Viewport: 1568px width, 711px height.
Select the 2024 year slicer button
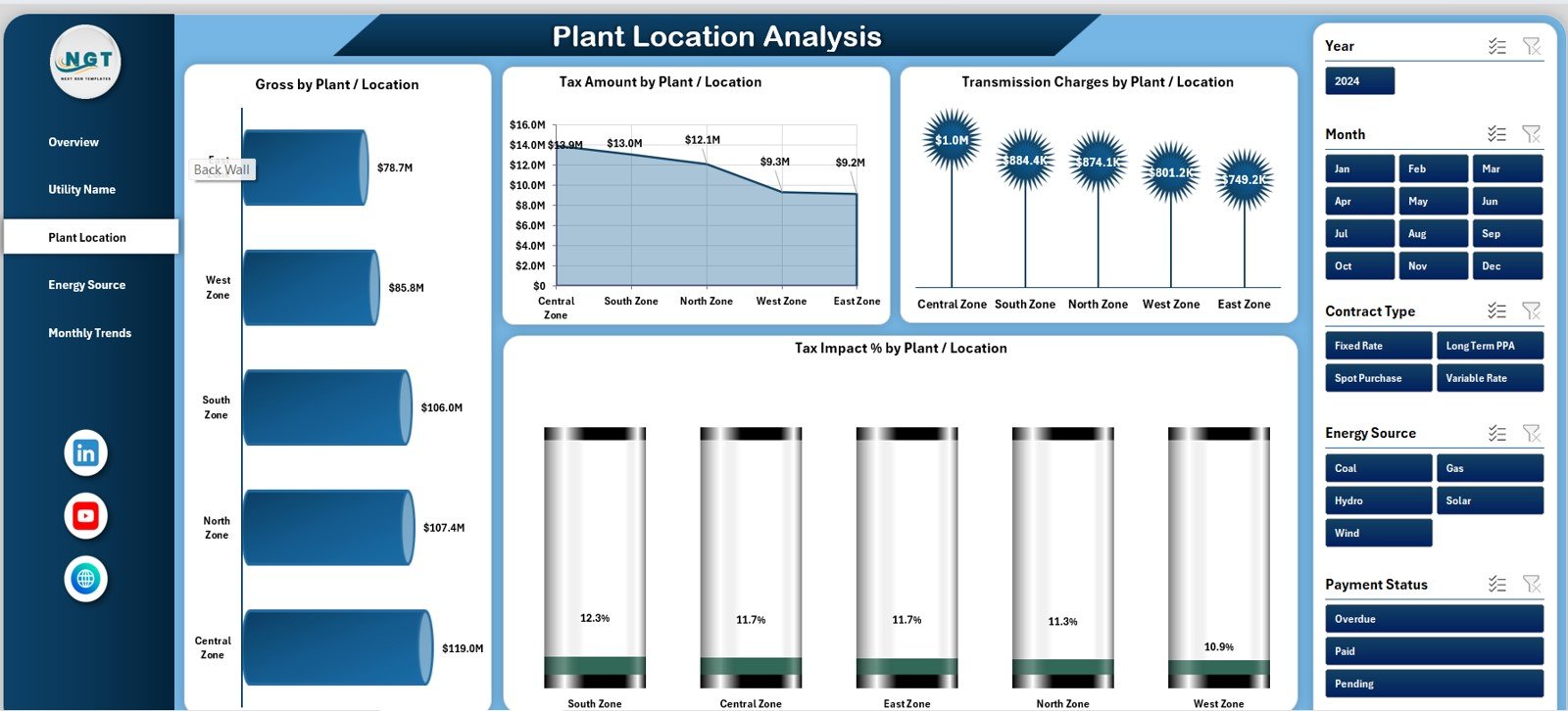1358,81
